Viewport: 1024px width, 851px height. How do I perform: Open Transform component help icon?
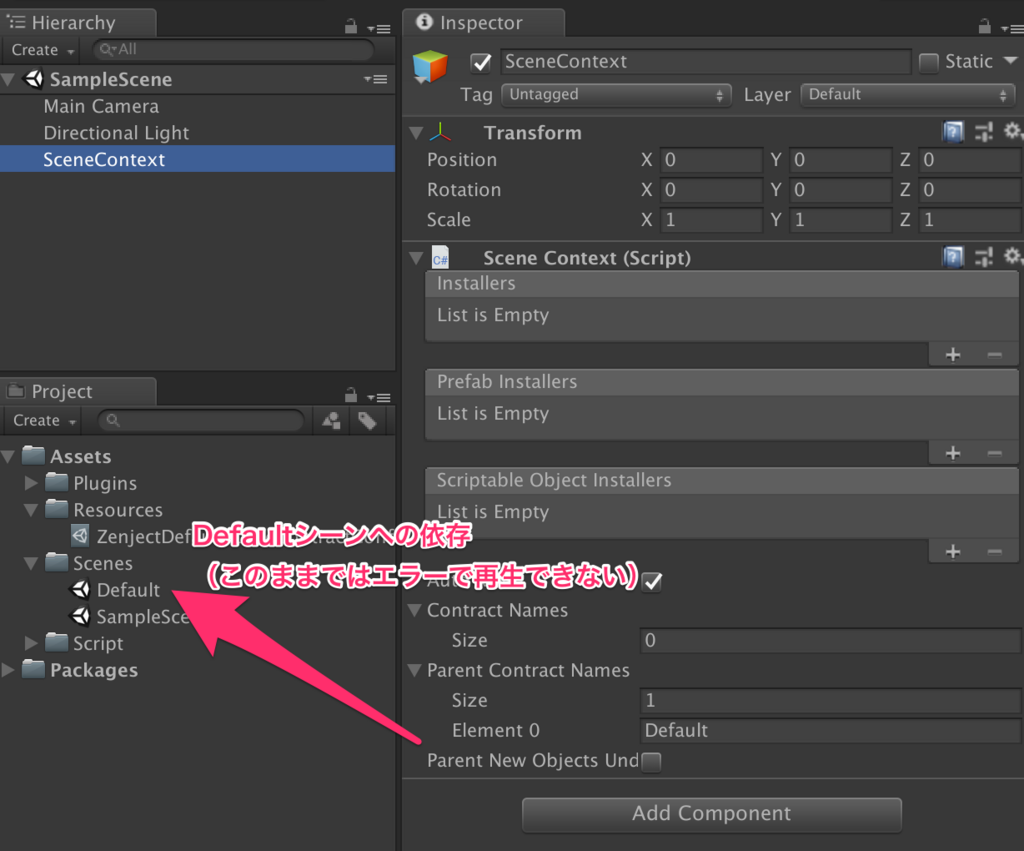tap(953, 133)
